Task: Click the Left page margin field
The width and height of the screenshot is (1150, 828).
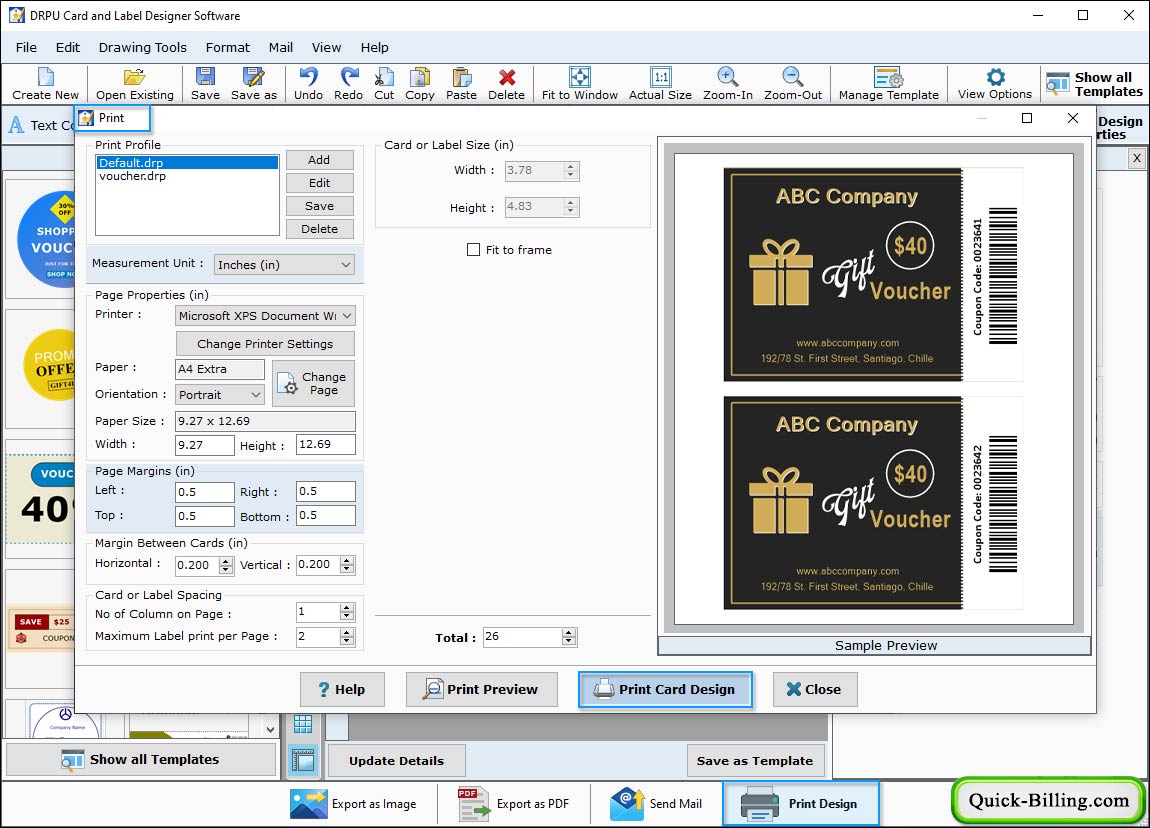Action: pyautogui.click(x=205, y=492)
